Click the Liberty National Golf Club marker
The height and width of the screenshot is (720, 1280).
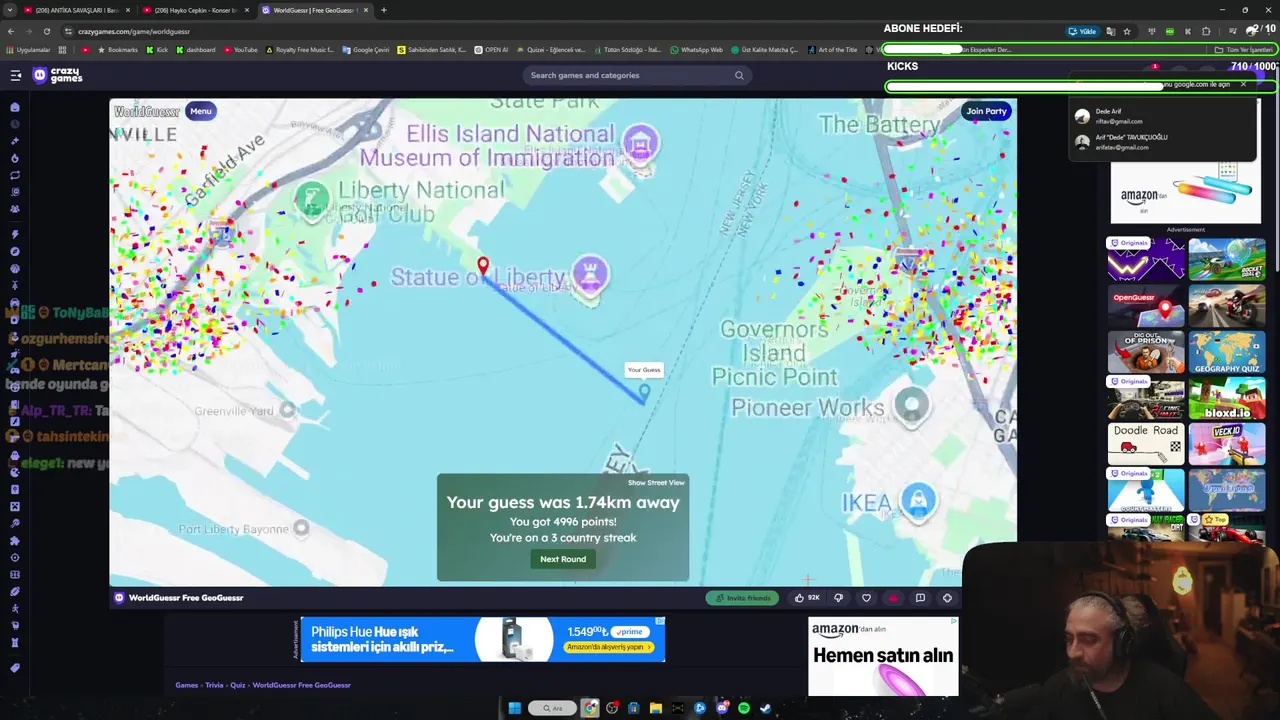[312, 200]
